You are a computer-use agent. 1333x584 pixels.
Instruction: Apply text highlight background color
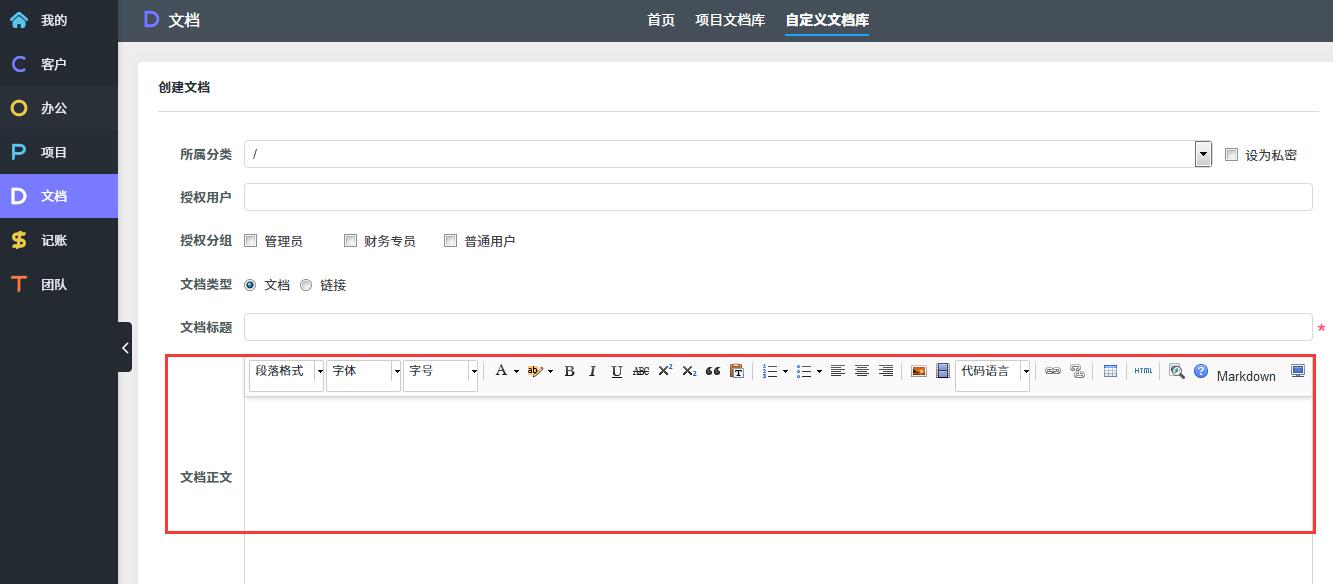534,371
